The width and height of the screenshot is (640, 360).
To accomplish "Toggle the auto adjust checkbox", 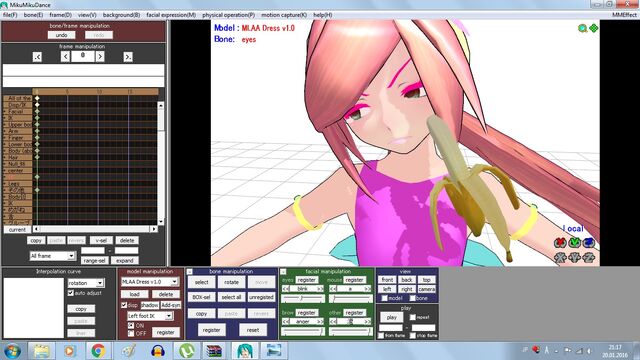I will click(71, 293).
